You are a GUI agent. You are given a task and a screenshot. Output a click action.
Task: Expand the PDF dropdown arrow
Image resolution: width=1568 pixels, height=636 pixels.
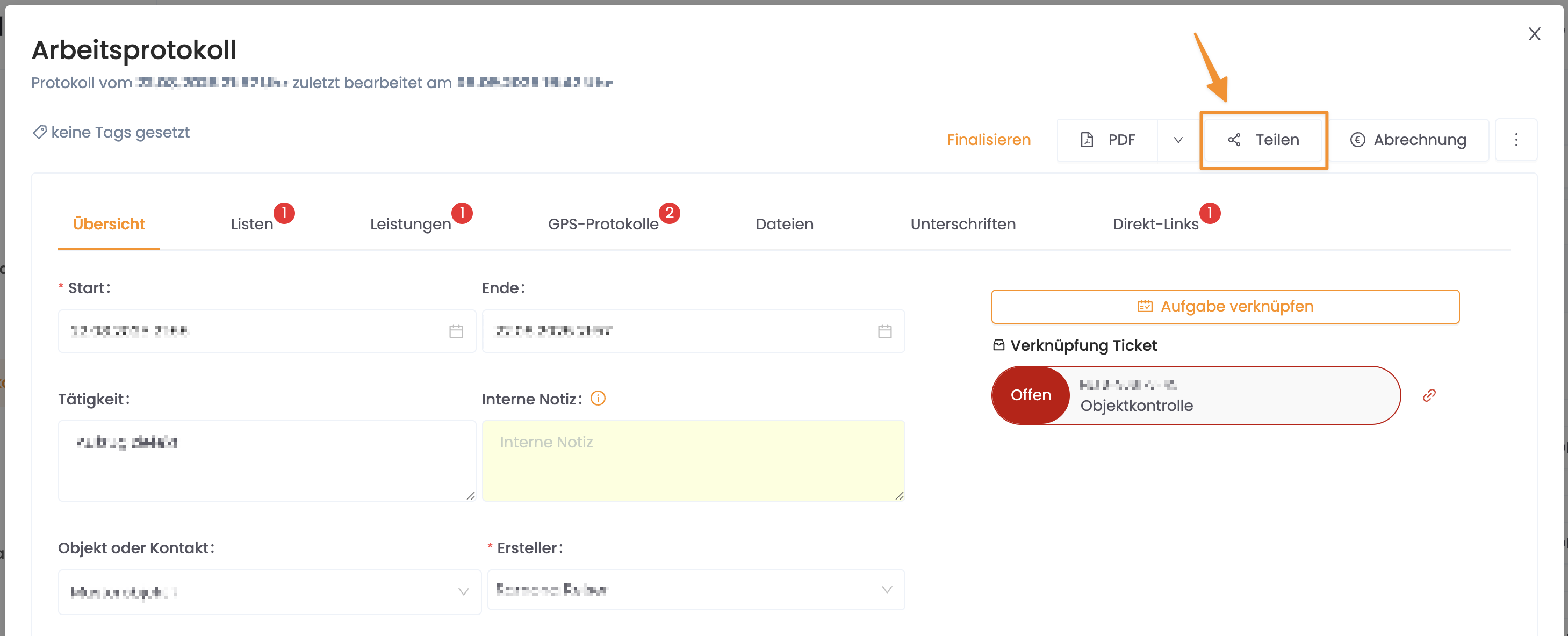click(1178, 140)
